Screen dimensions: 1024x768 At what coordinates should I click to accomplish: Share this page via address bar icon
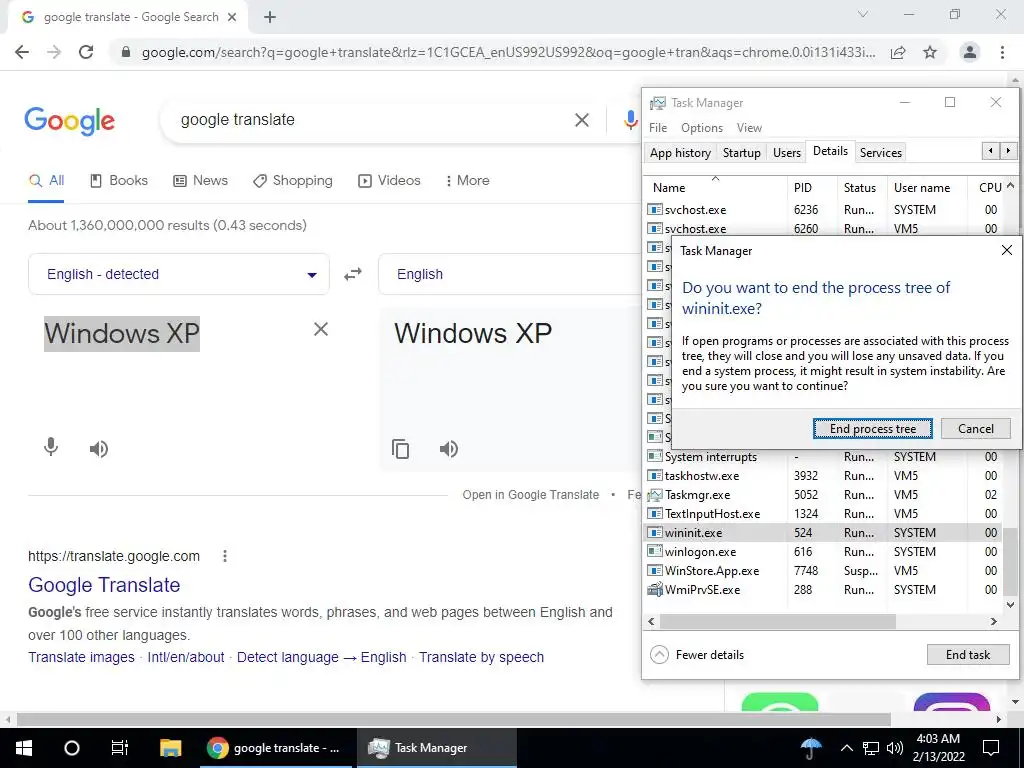tap(899, 52)
